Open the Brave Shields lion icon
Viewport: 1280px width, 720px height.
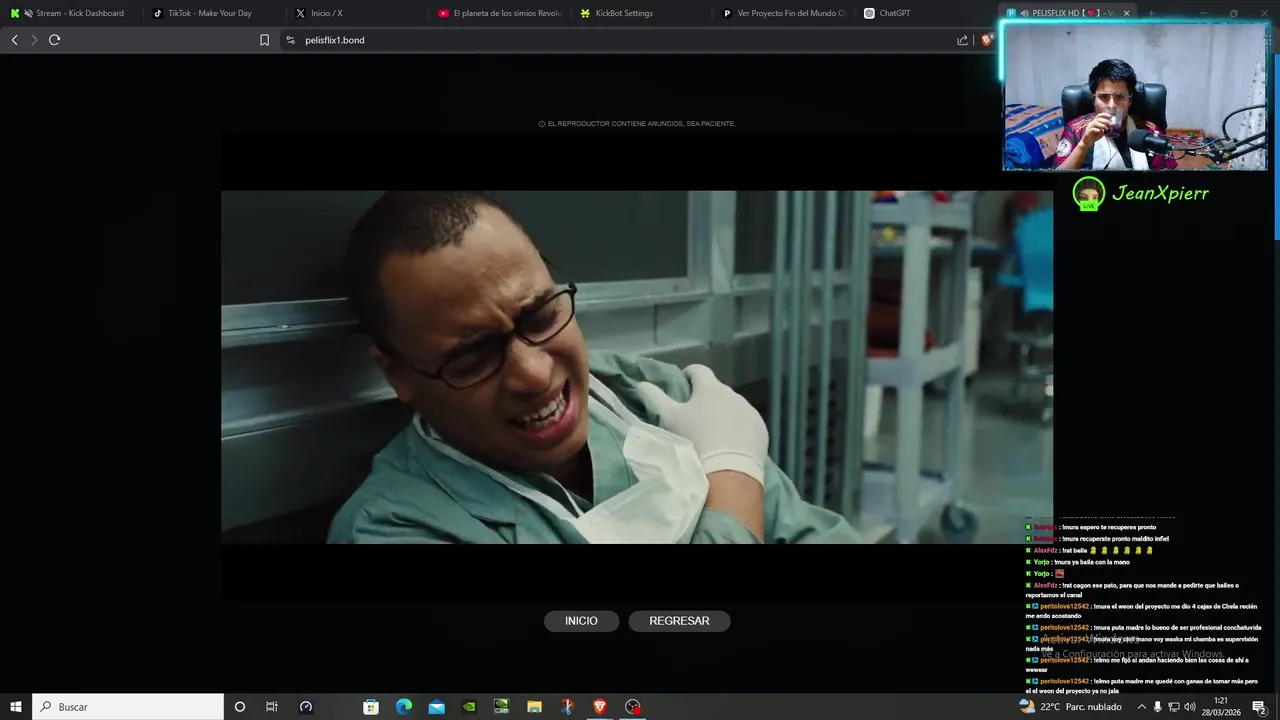[987, 40]
